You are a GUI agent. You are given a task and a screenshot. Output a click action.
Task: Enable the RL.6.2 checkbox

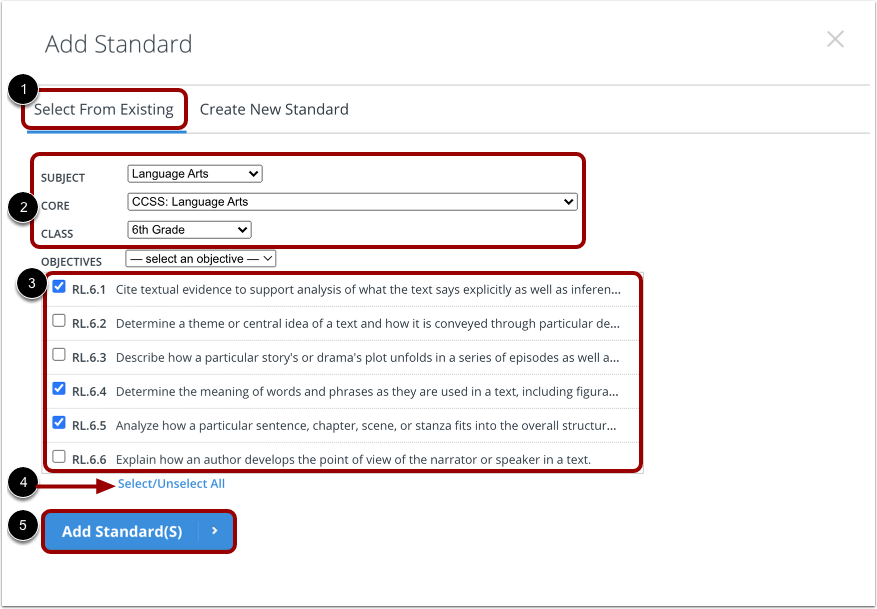tap(59, 320)
